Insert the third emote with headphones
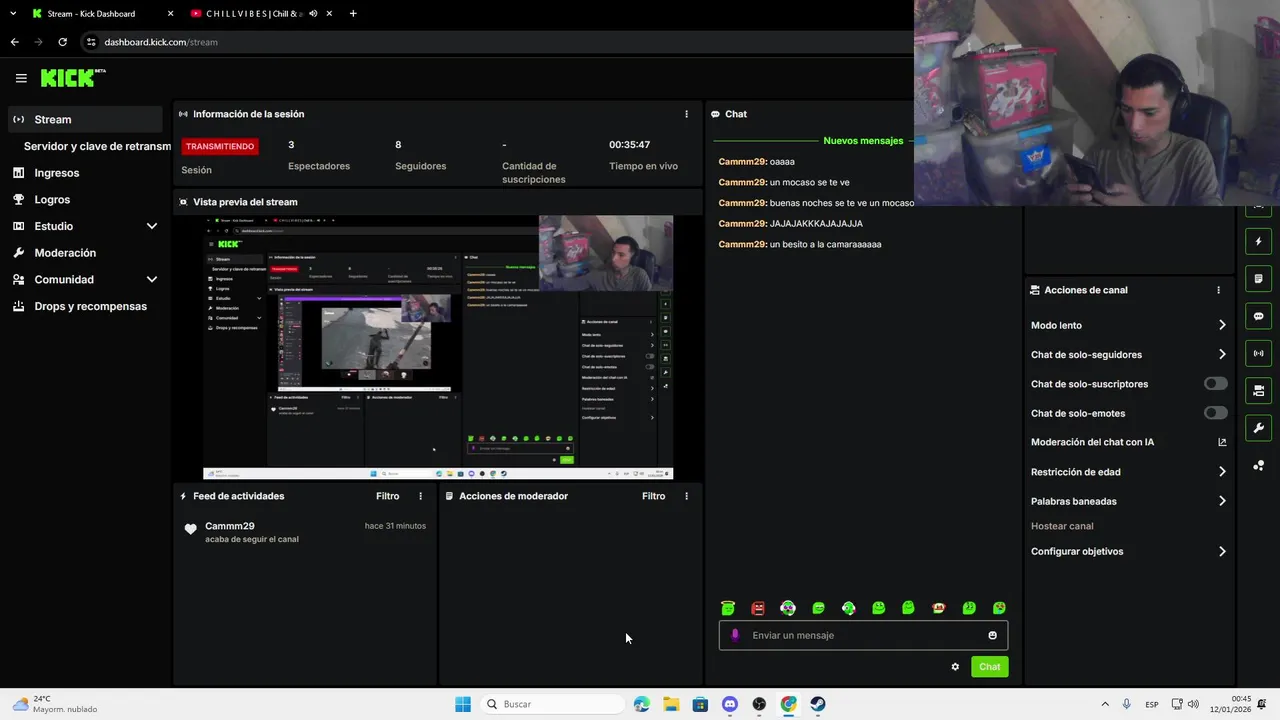The image size is (1280, 720). (x=788, y=608)
